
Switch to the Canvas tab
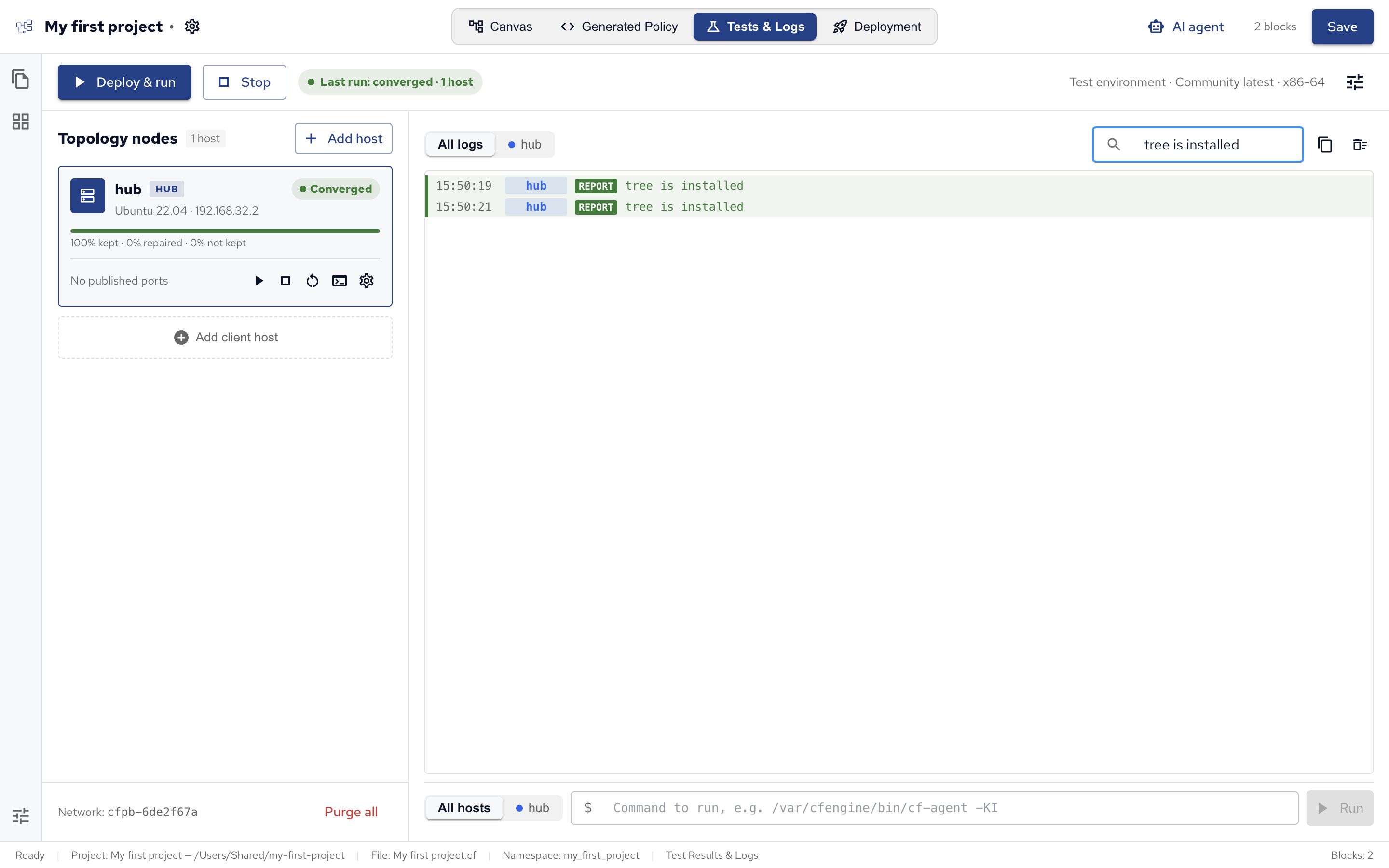click(501, 27)
